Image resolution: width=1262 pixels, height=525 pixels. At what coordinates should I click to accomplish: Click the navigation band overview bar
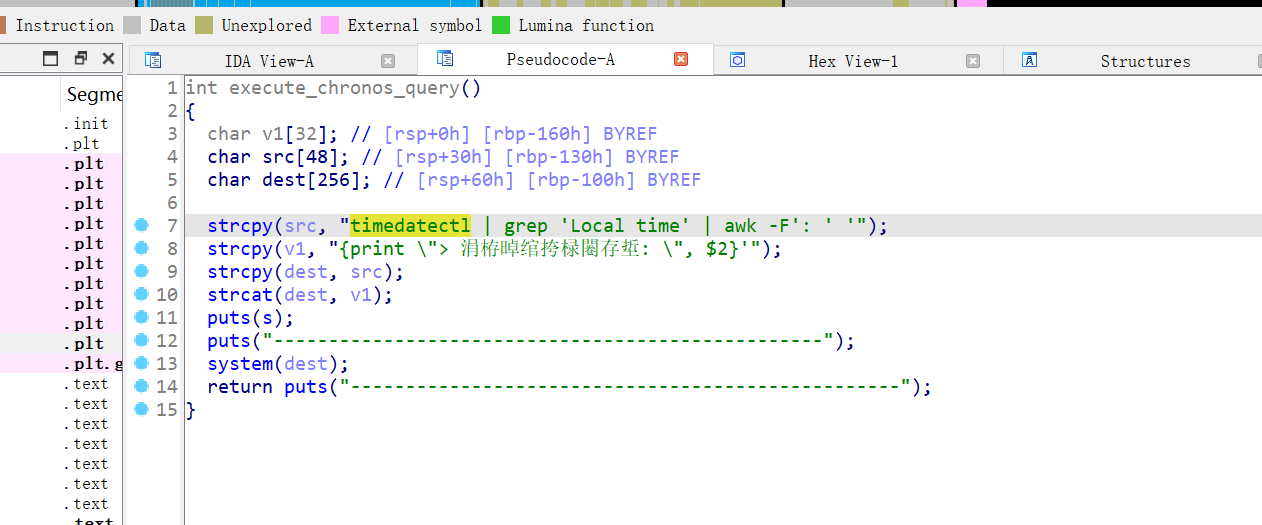tap(631, 3)
